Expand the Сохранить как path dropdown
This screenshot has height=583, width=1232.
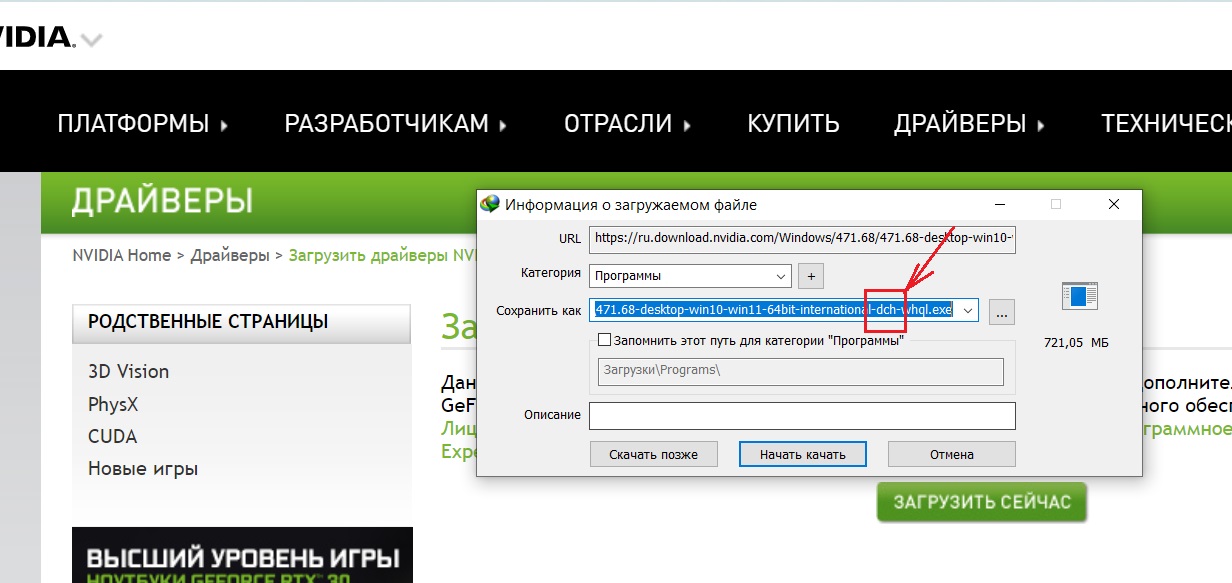click(x=968, y=310)
